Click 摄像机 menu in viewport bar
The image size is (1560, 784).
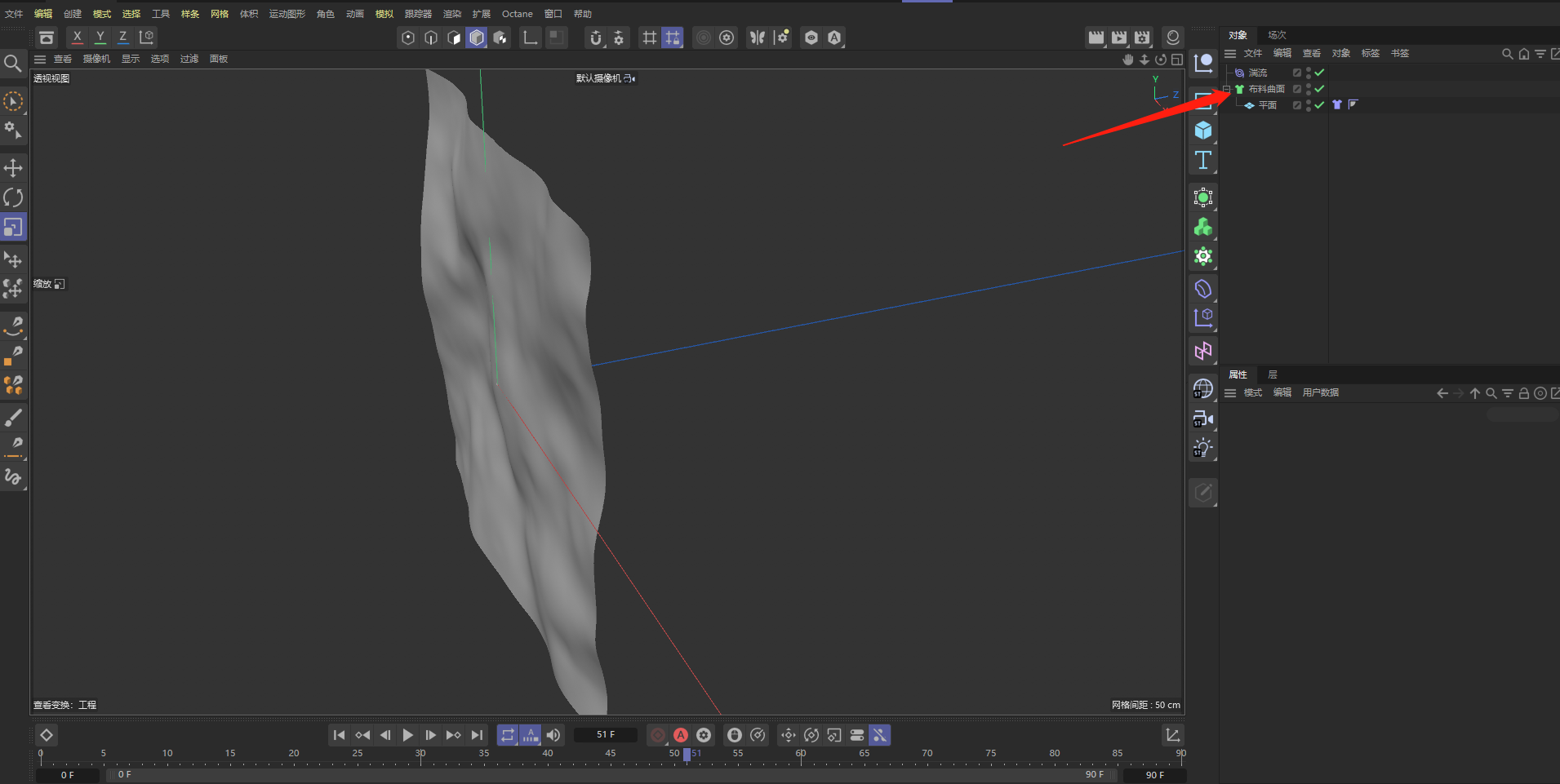[x=96, y=59]
